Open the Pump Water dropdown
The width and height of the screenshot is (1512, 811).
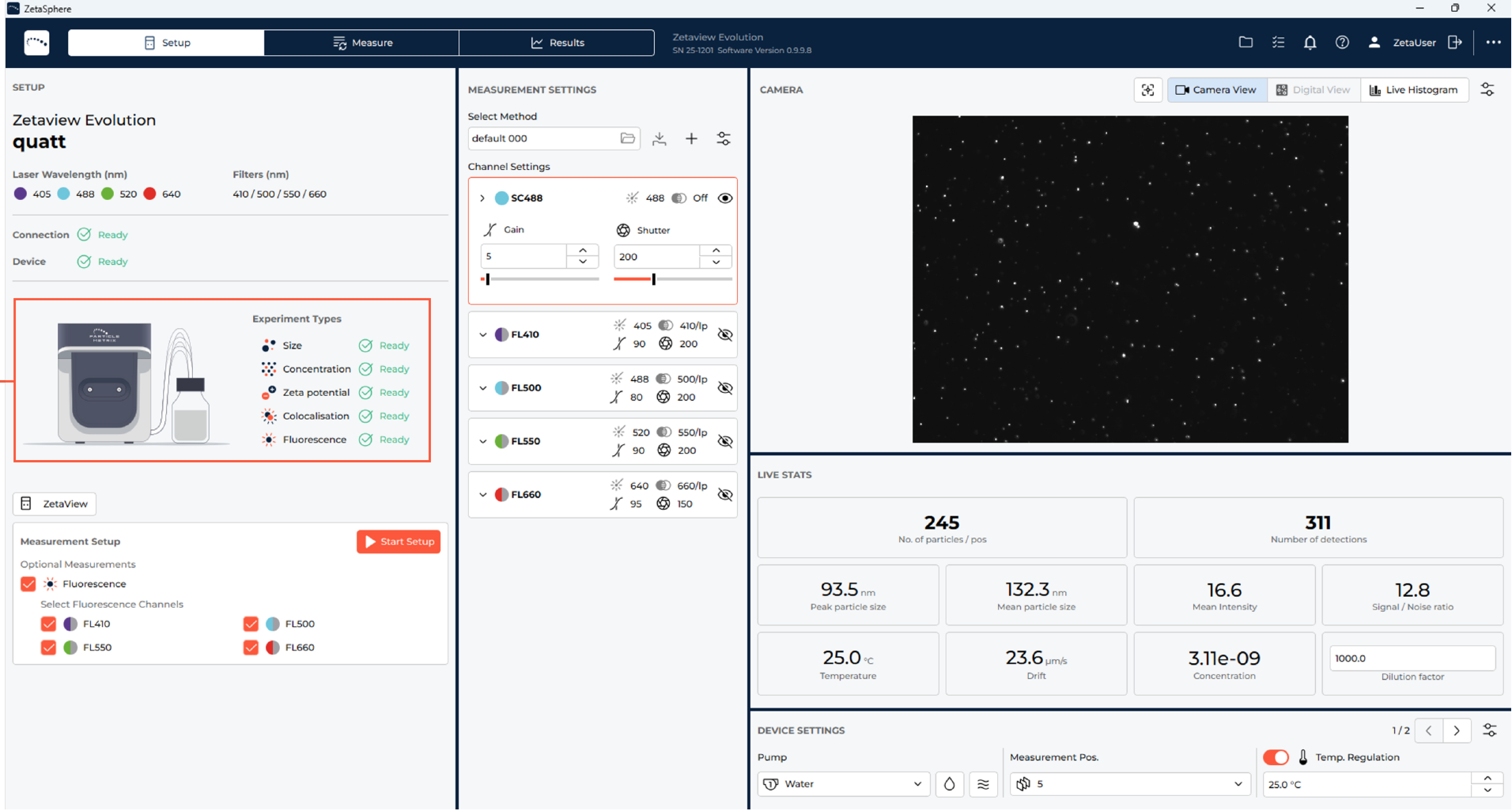click(843, 784)
